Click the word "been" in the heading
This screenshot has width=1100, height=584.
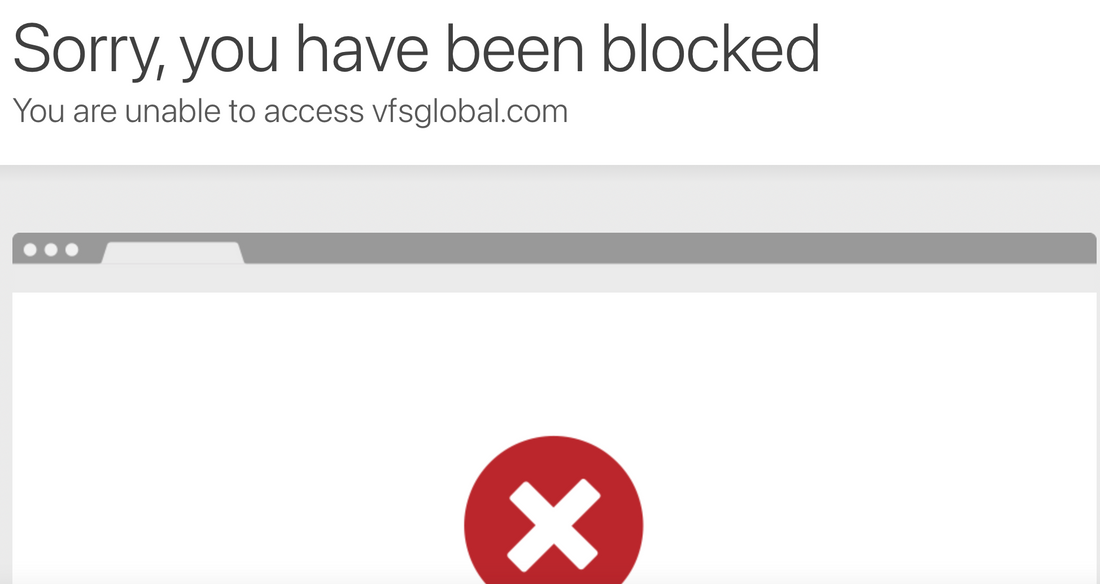515,48
